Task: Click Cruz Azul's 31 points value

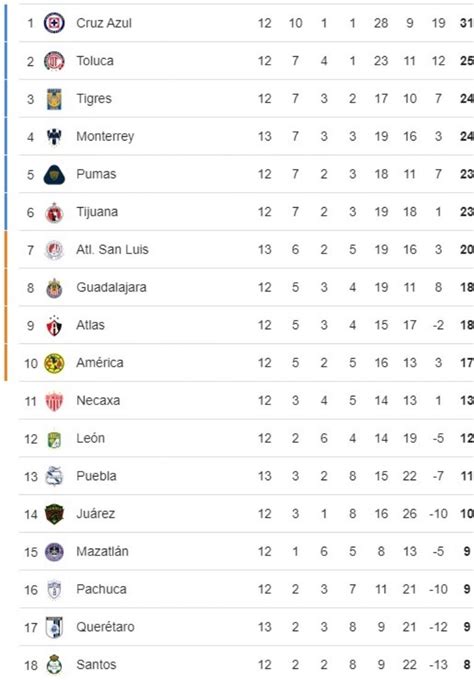Action: 467,23
